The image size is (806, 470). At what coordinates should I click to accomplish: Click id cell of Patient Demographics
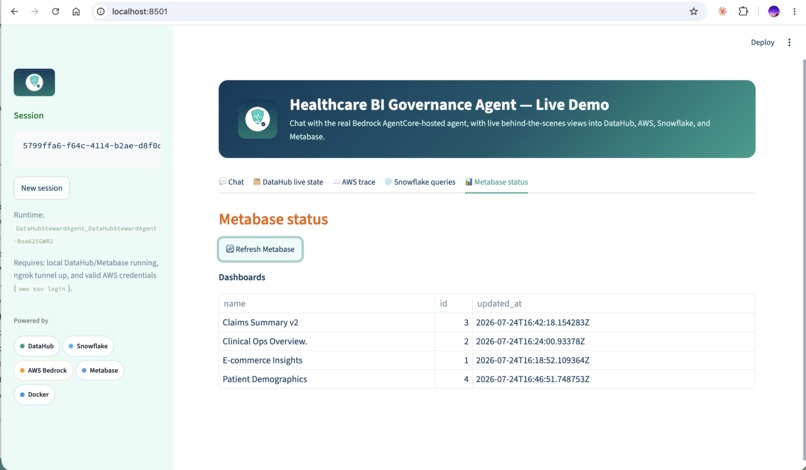point(453,379)
